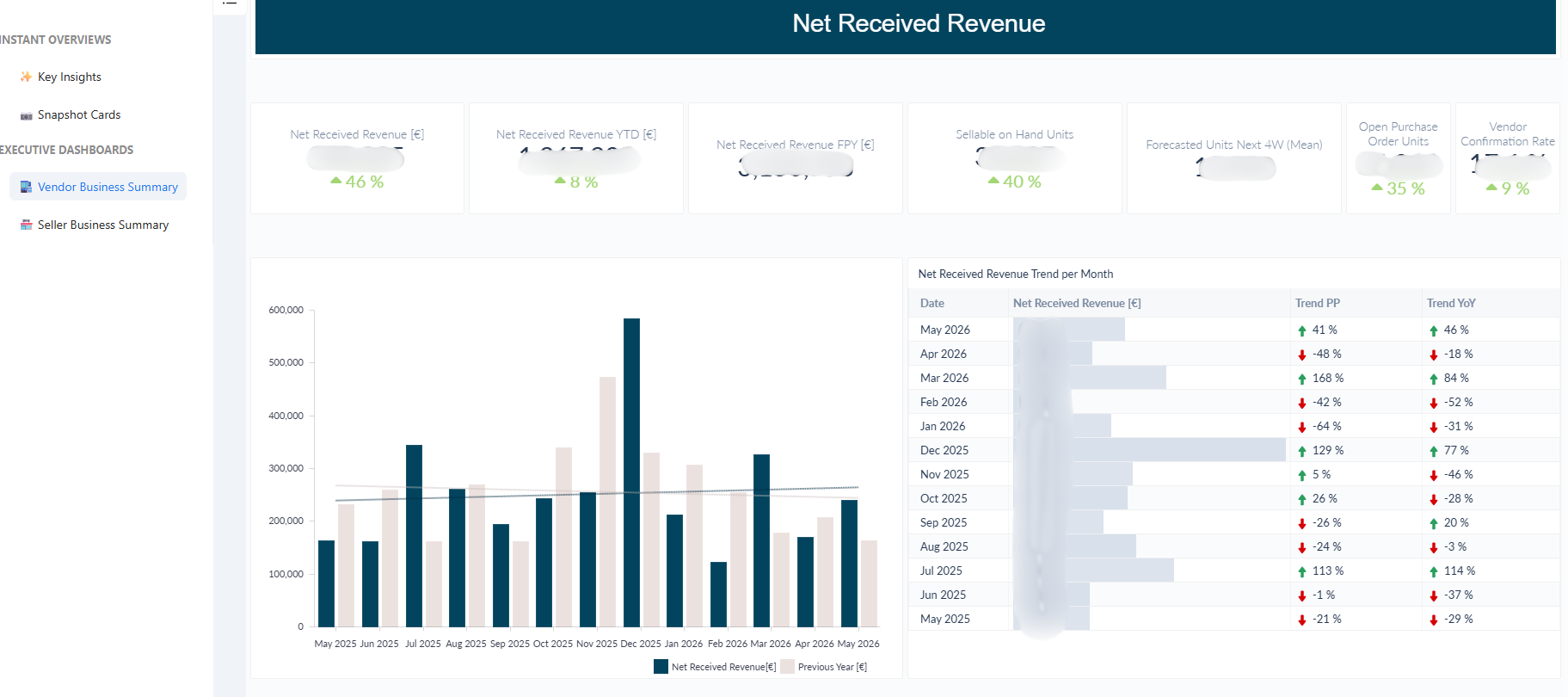The height and width of the screenshot is (697, 1568).
Task: Click the up arrow beside 84 % YoY
Action: [x=1434, y=379]
